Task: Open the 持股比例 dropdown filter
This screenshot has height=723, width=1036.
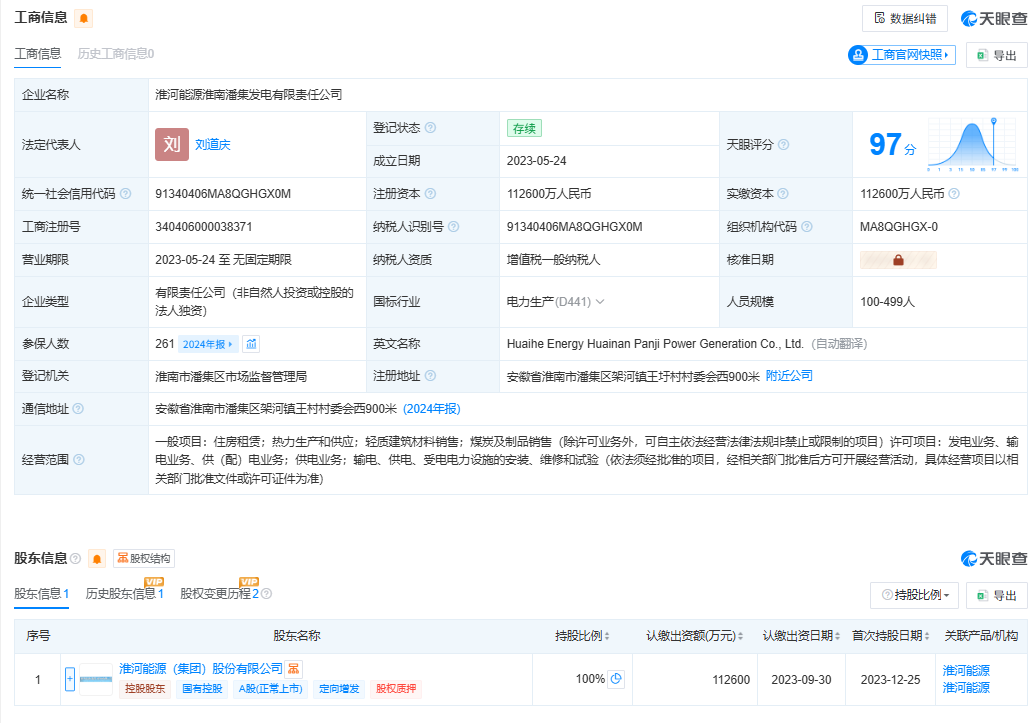Action: click(915, 595)
